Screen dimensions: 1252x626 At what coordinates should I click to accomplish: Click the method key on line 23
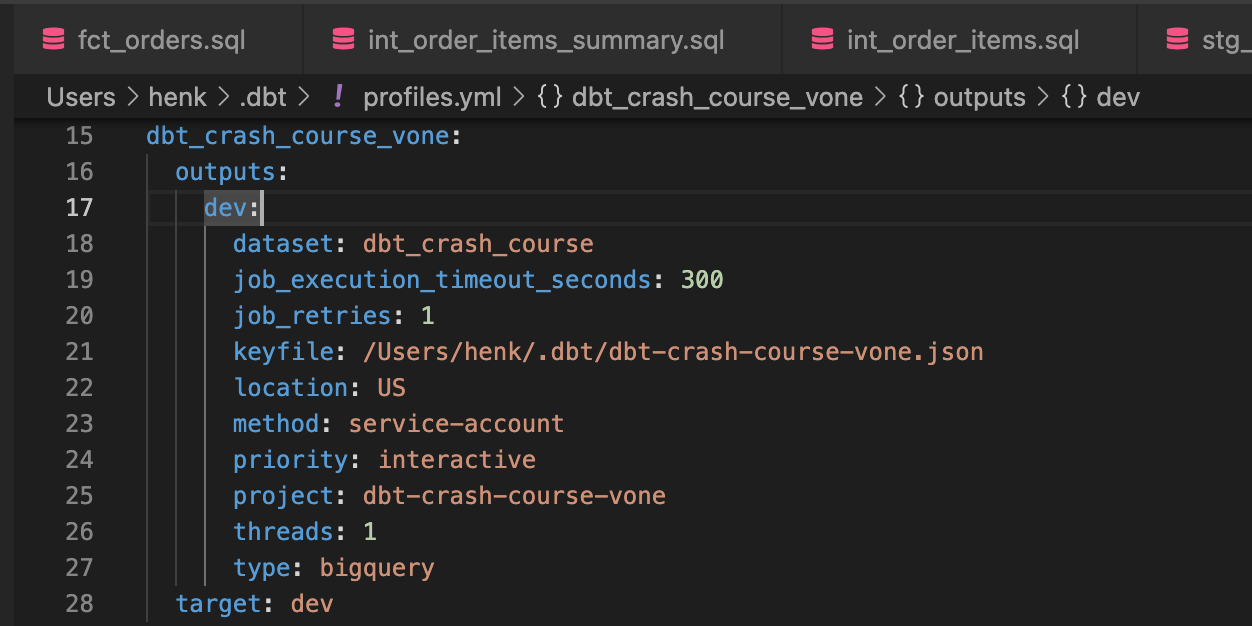point(276,423)
